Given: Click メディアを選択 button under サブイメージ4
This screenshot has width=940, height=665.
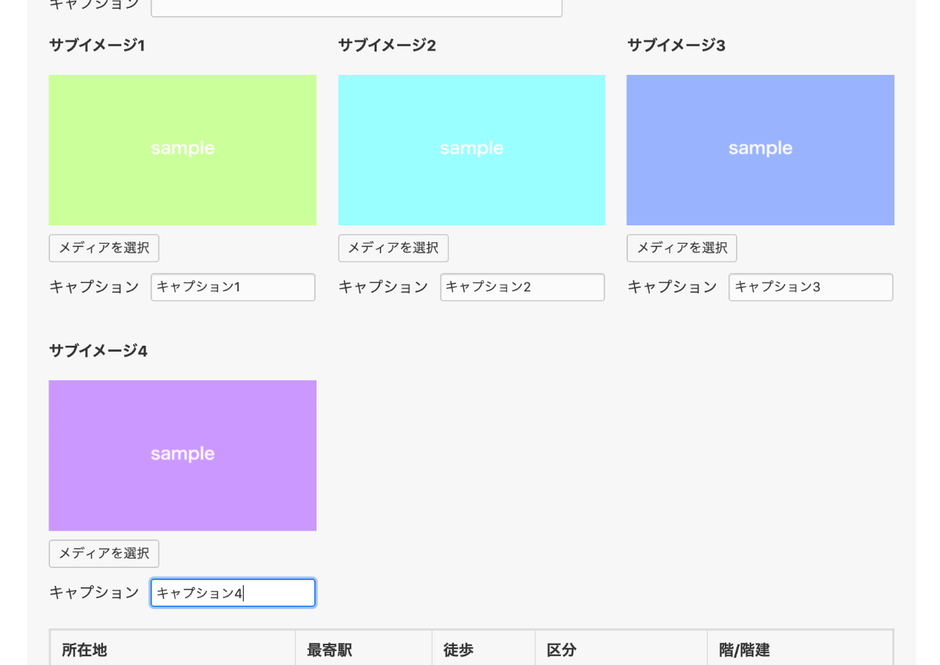Looking at the screenshot, I should (103, 553).
